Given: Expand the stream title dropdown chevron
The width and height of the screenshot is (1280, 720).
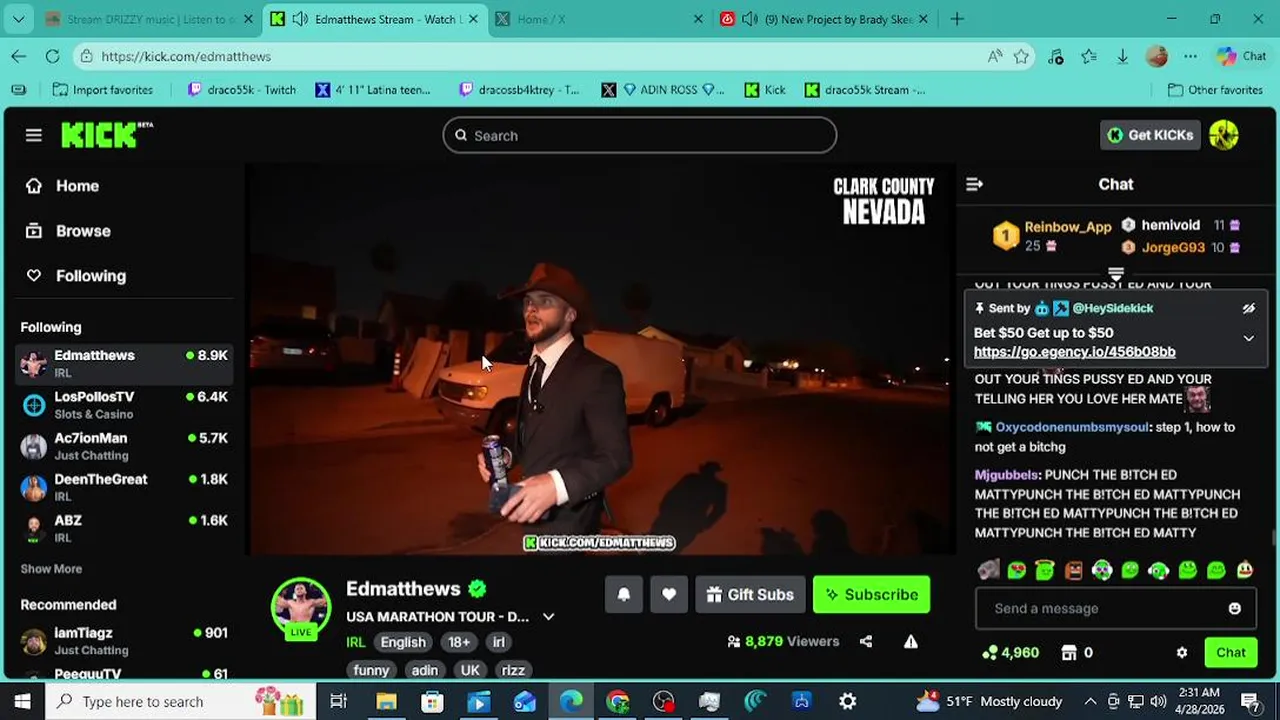Looking at the screenshot, I should pyautogui.click(x=548, y=617).
